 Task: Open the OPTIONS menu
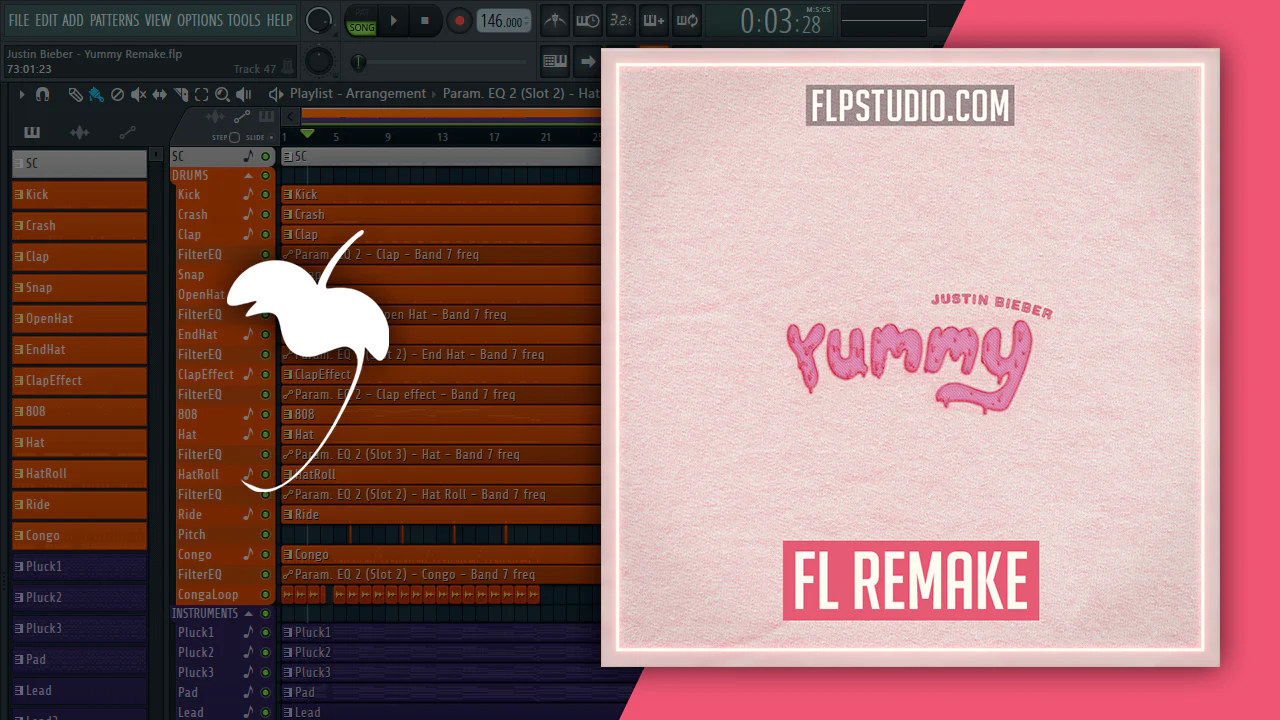[x=200, y=20]
